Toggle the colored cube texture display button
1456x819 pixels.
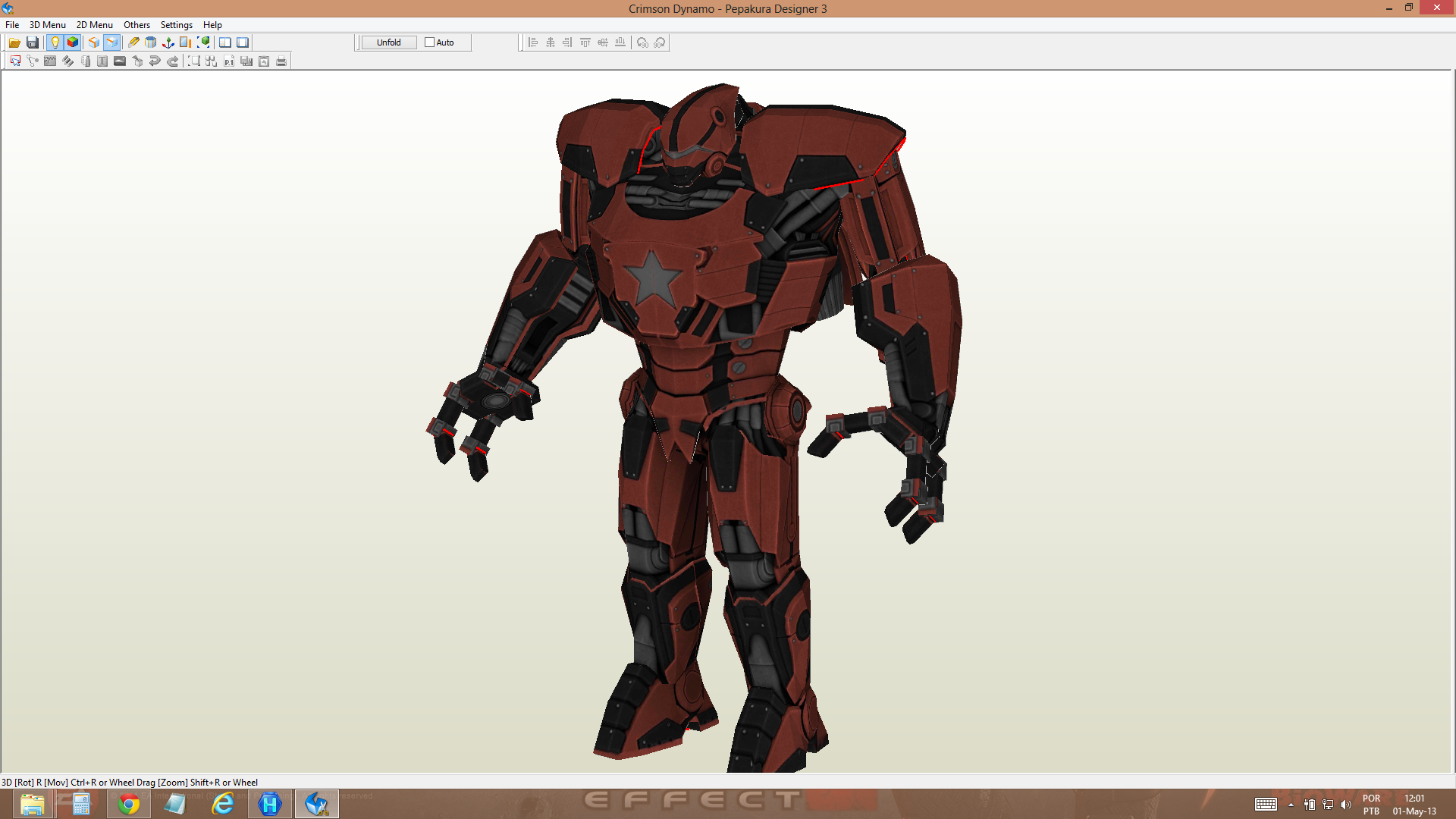pyautogui.click(x=73, y=42)
